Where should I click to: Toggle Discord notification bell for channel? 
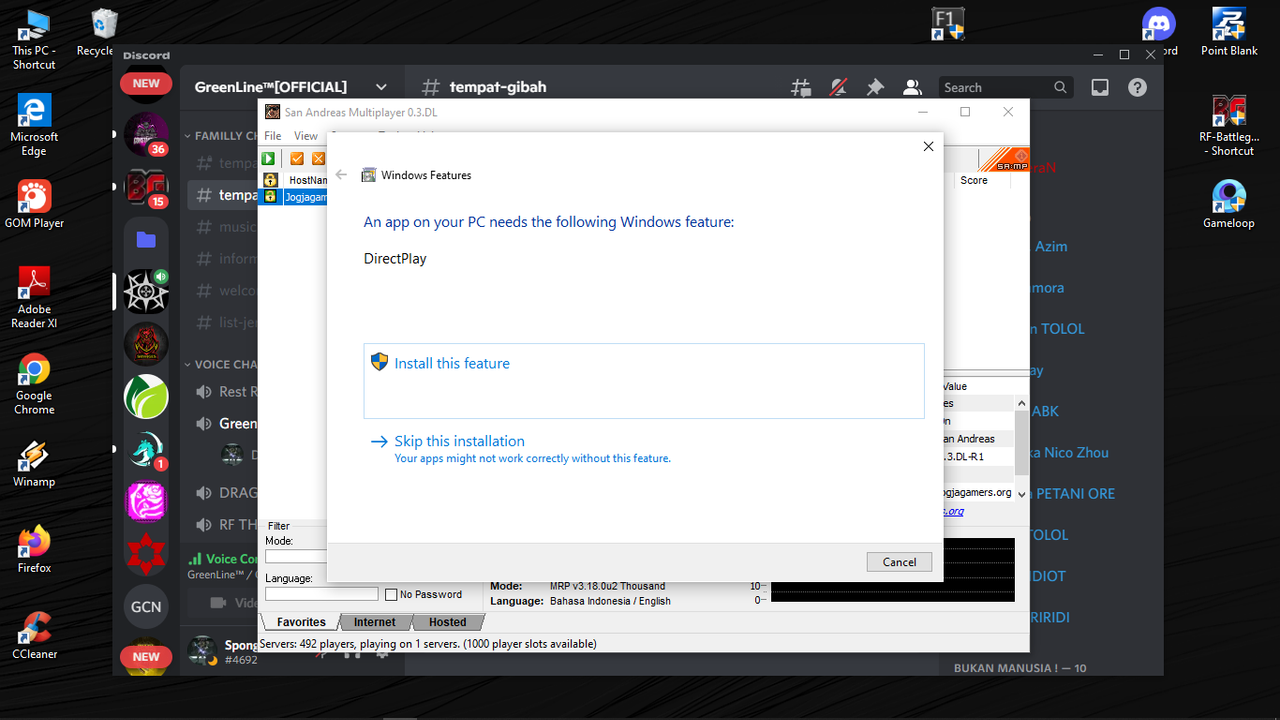point(838,87)
